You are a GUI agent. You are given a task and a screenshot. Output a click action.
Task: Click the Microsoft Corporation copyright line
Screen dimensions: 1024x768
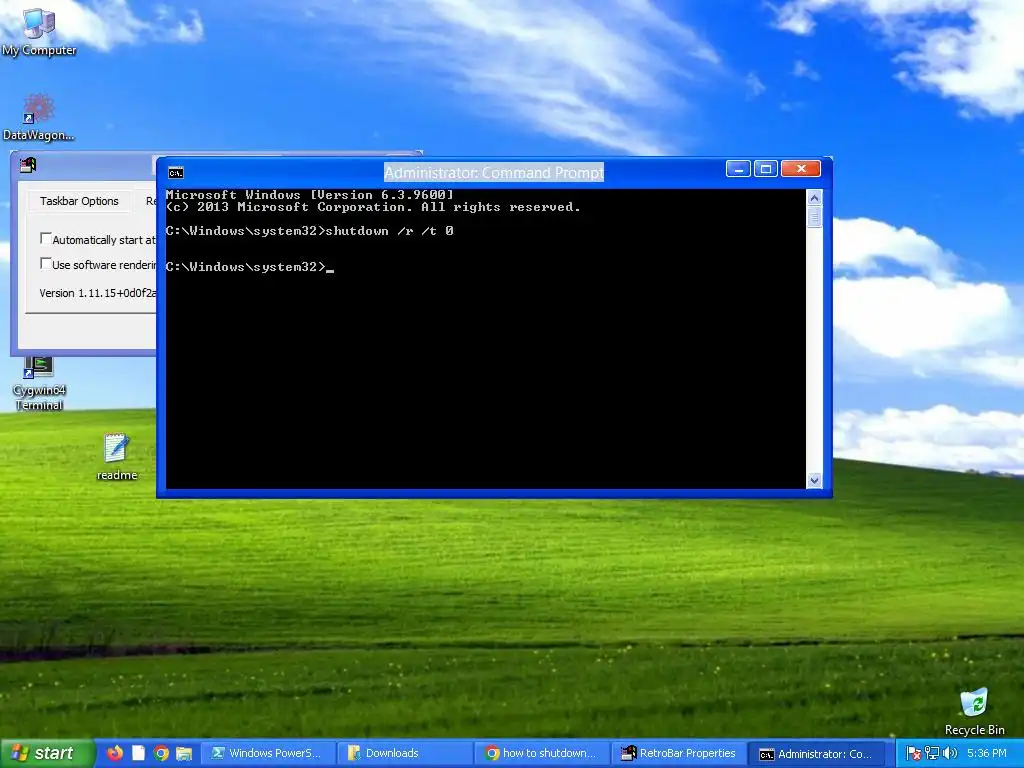tap(373, 207)
